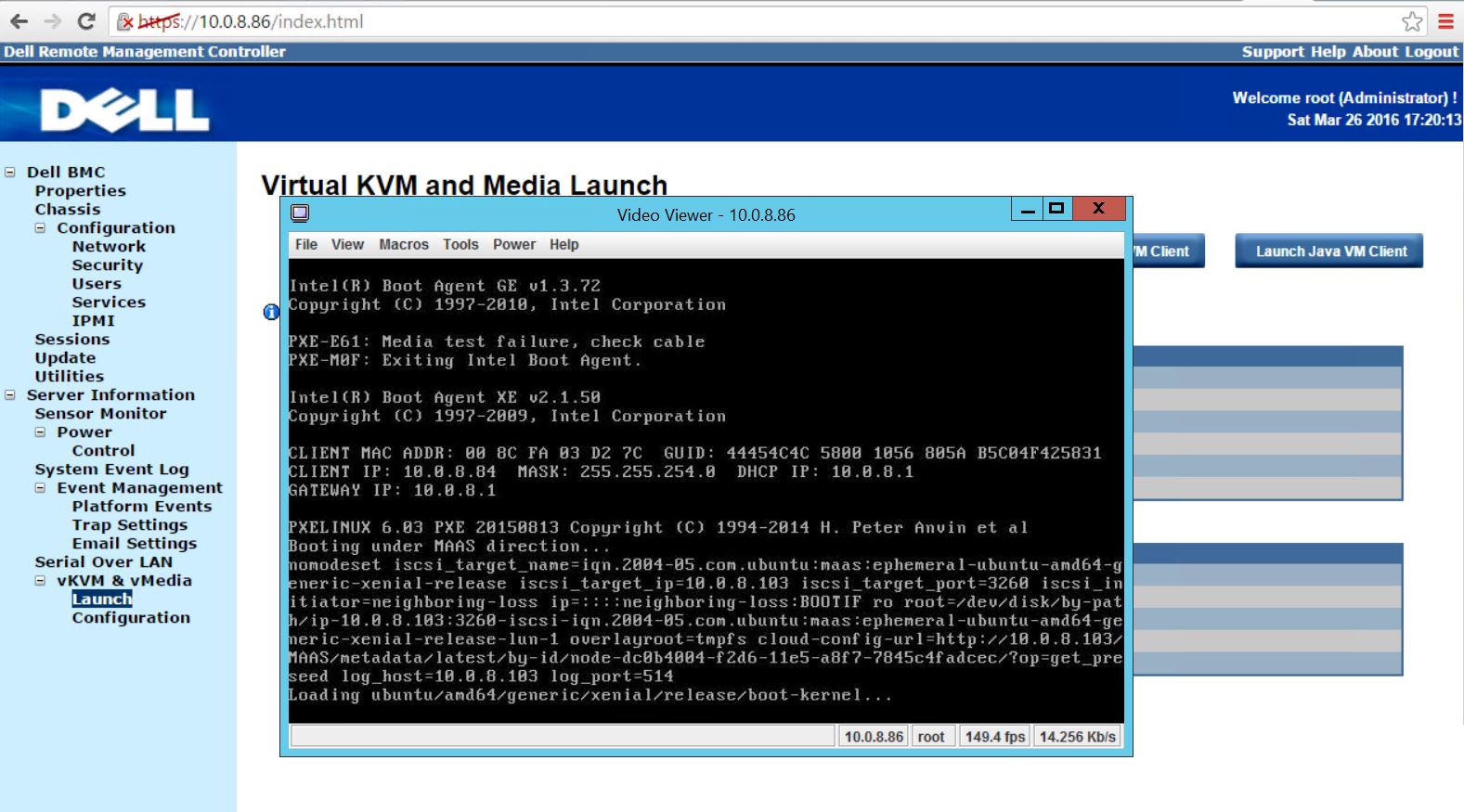
Task: Select Configuration under vKVM & vMedia
Action: pyautogui.click(x=131, y=617)
